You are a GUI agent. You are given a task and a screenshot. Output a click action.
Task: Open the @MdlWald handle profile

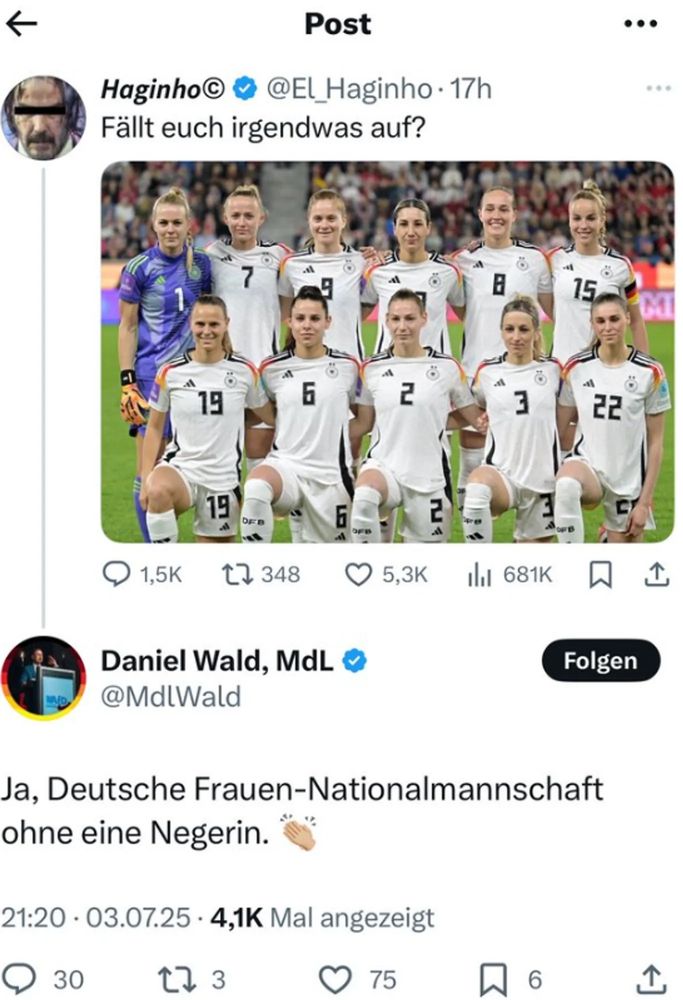[x=171, y=696]
